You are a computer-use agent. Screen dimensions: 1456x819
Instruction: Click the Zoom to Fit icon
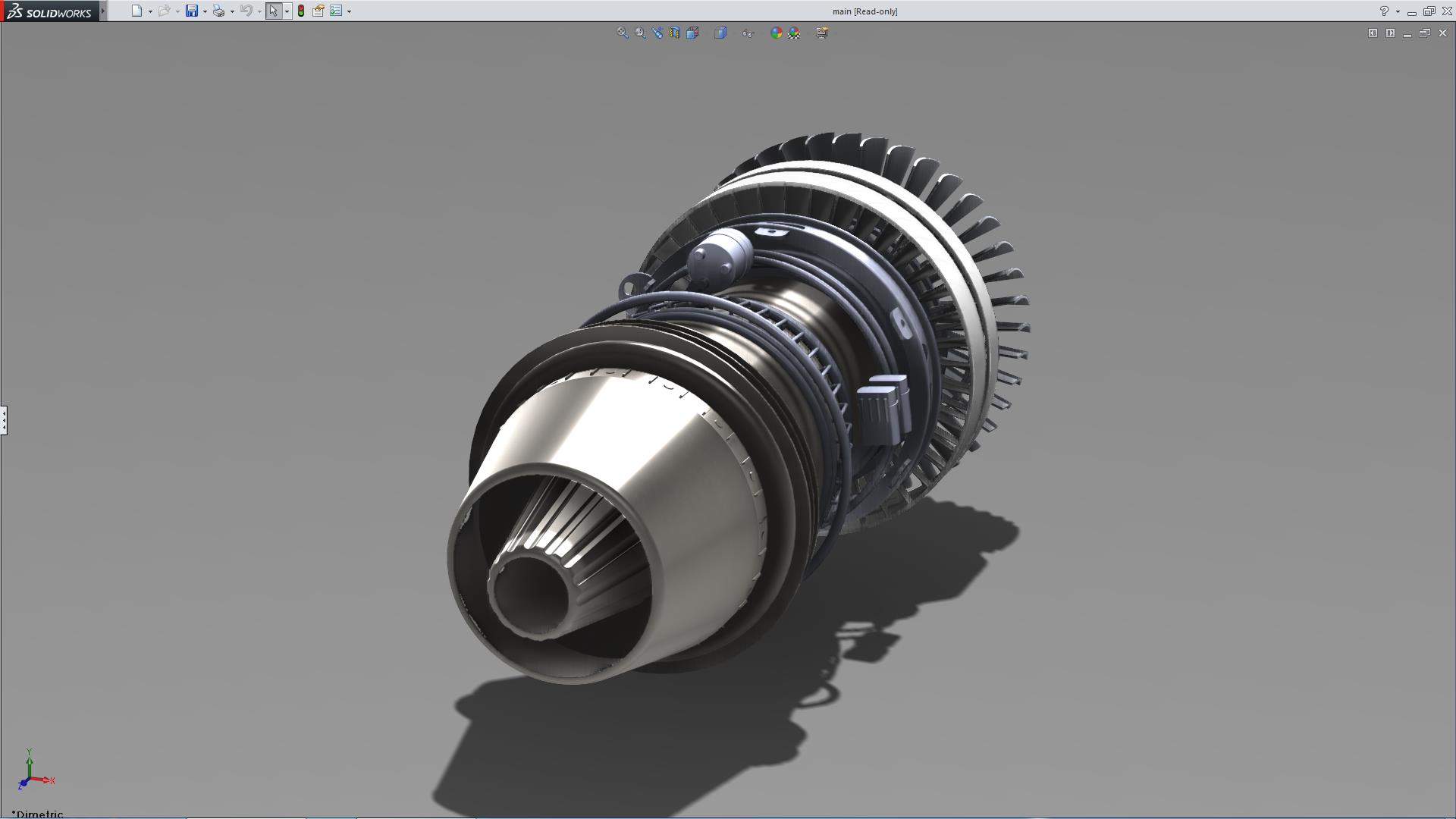(x=623, y=33)
